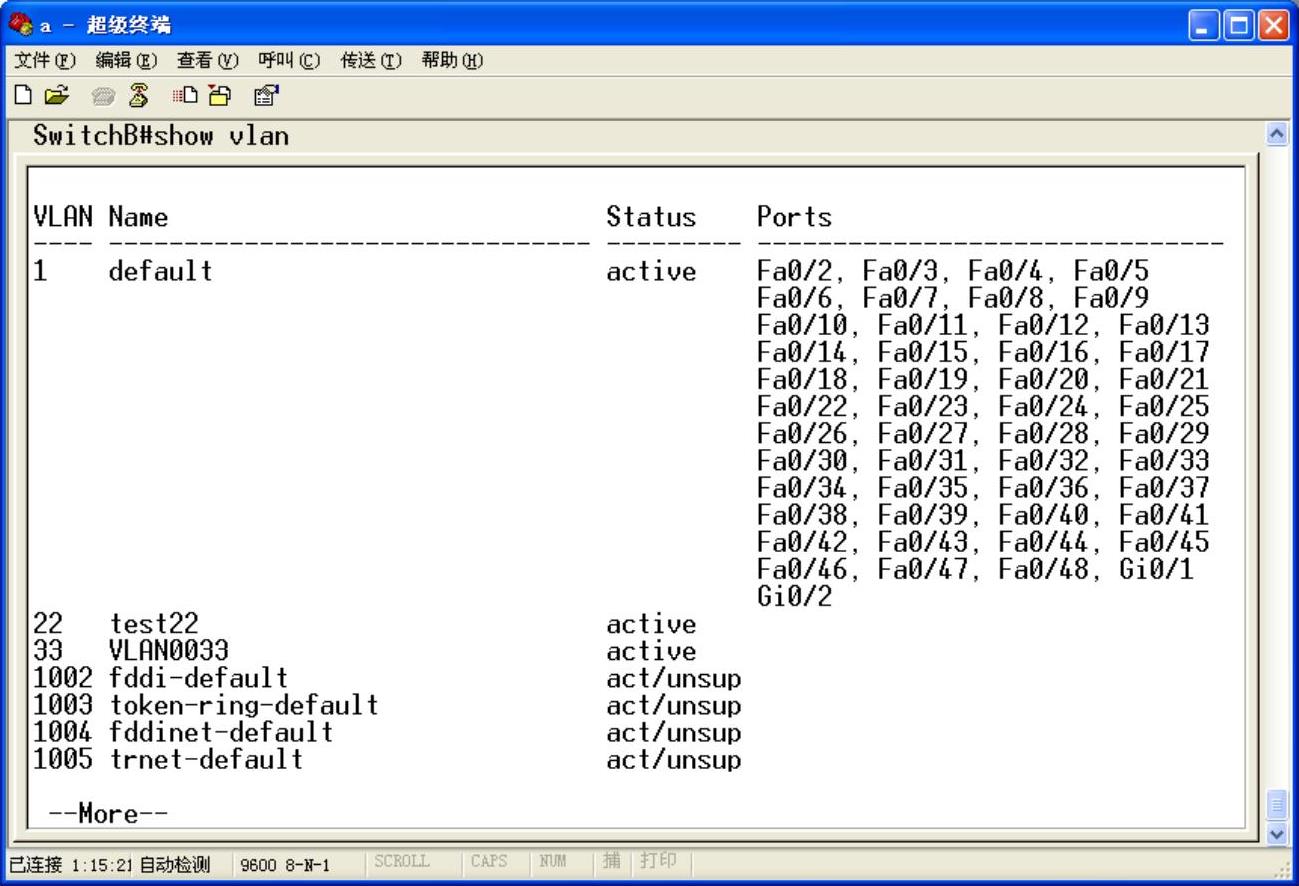Open the 文件(F) menu
Screen dimensions: 1299x886
tap(44, 61)
